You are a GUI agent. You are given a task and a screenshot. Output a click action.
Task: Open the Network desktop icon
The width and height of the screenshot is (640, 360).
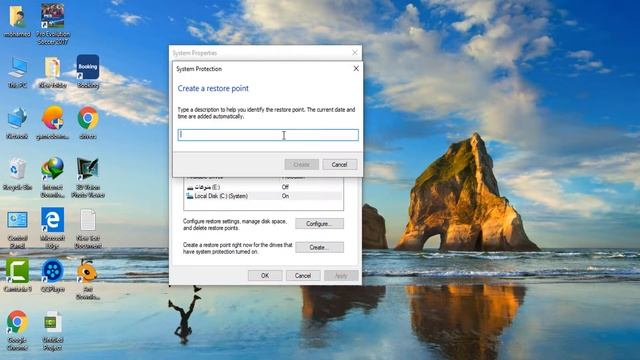[17, 124]
